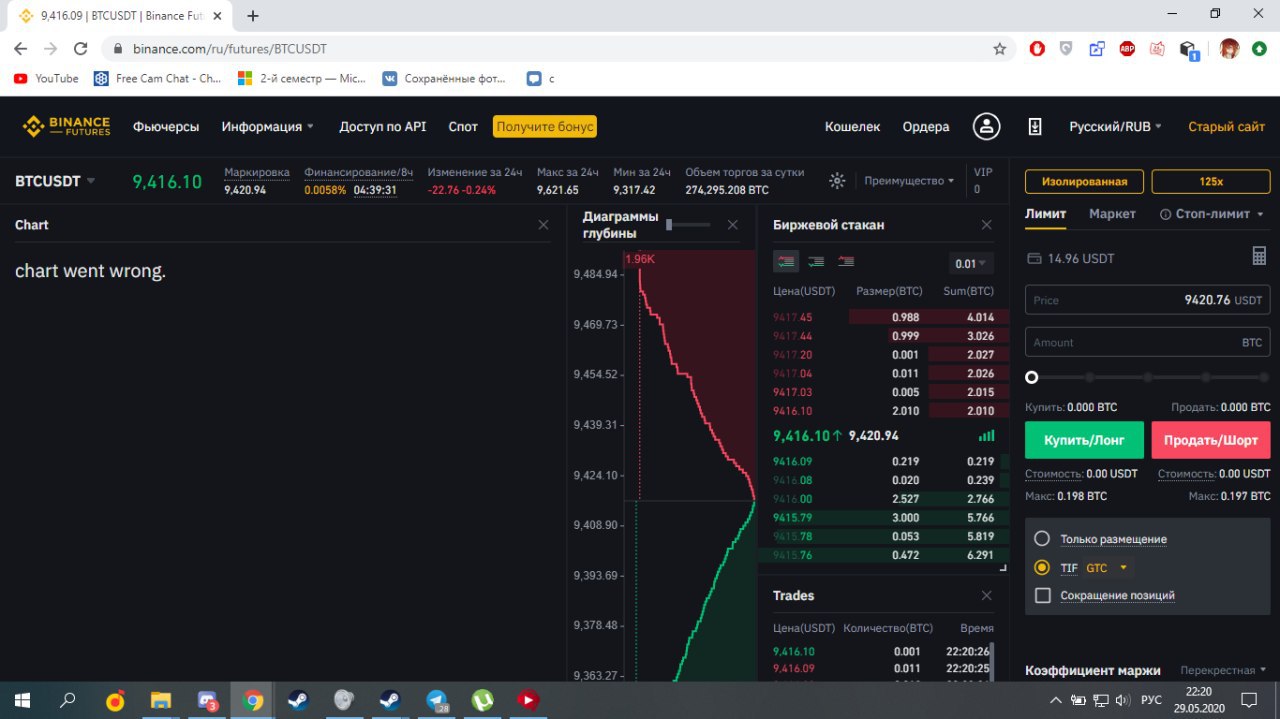
Task: Switch to the Маркет order tab
Action: coord(1112,214)
